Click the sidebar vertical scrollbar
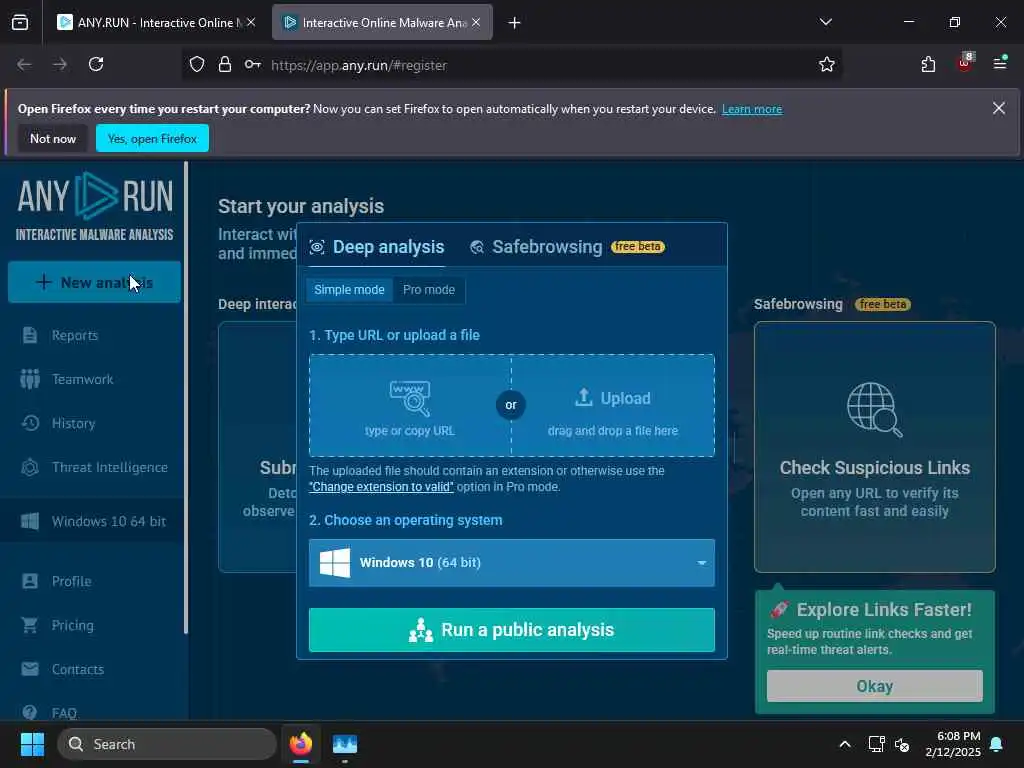 tap(186, 398)
